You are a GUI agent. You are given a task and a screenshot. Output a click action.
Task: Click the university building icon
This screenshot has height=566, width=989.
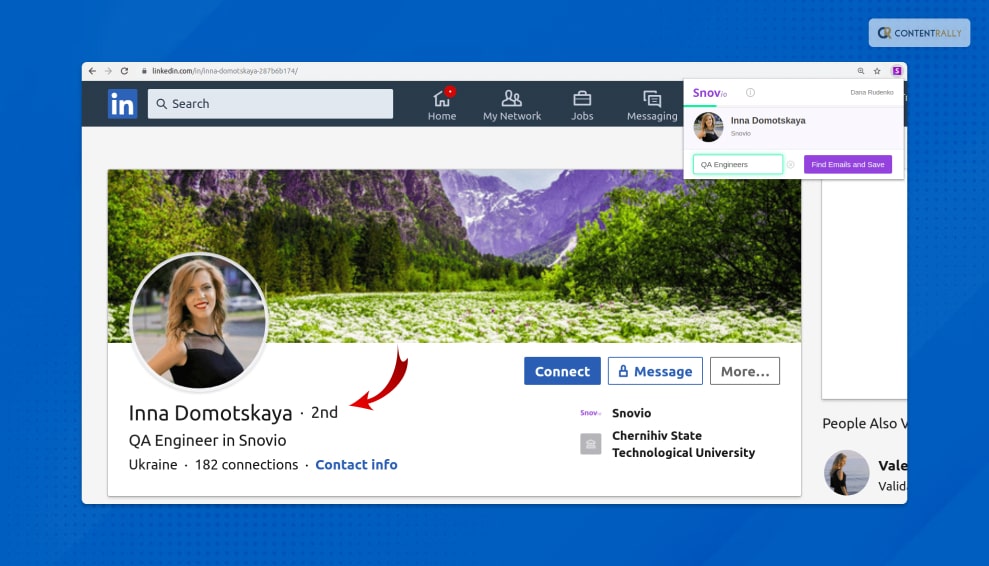point(590,444)
